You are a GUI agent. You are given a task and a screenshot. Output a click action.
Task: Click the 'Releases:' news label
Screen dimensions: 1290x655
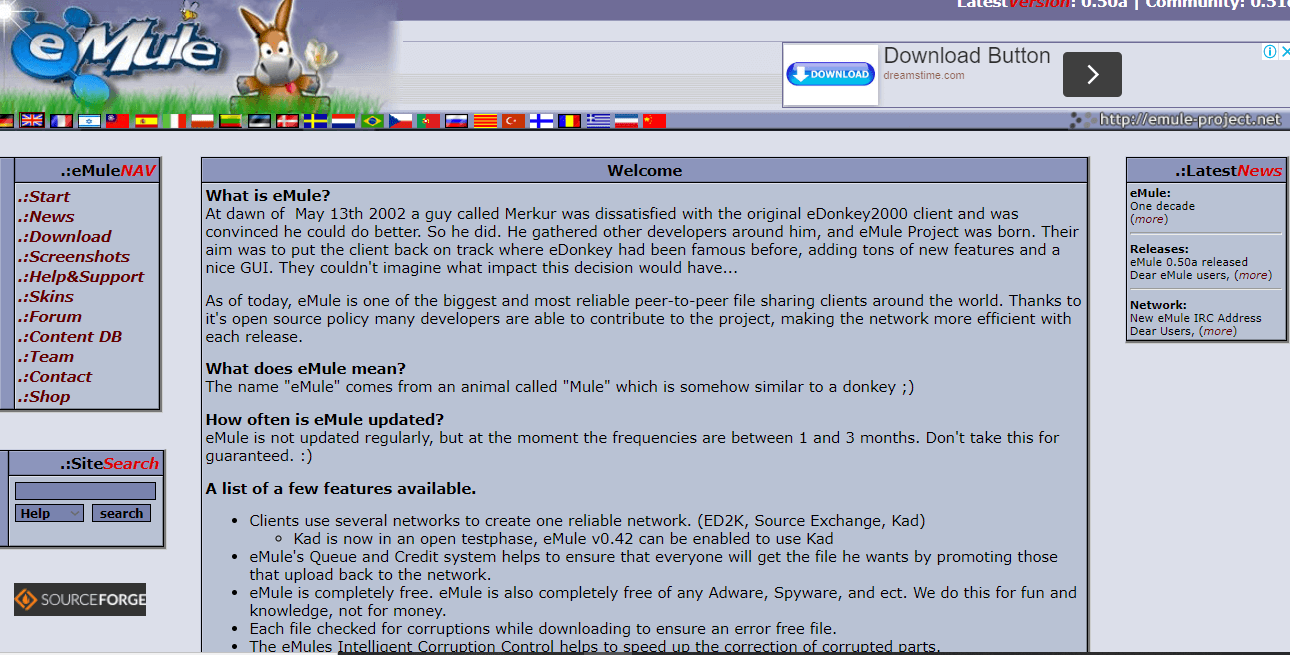tap(1159, 249)
